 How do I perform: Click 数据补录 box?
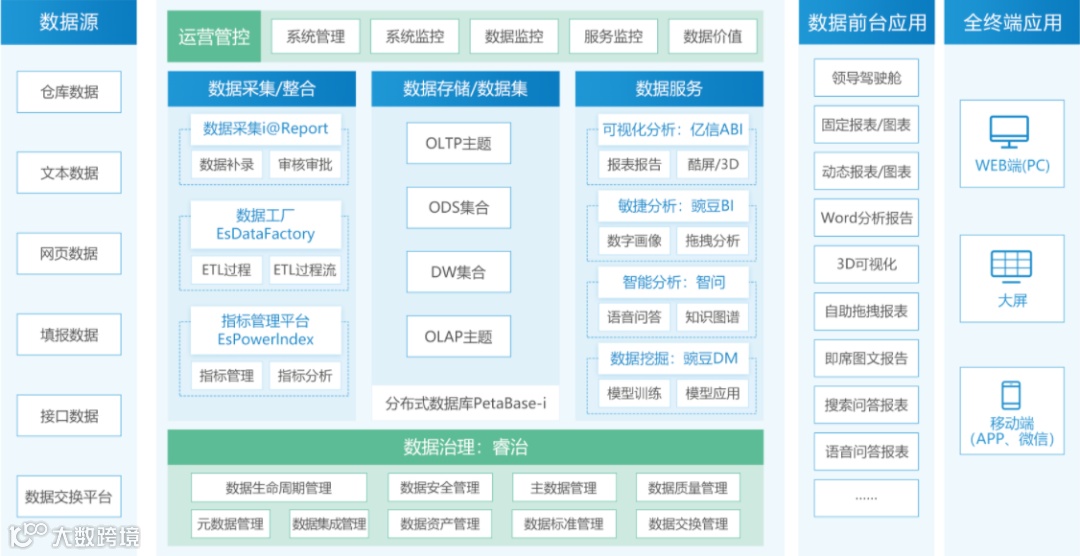click(x=227, y=165)
